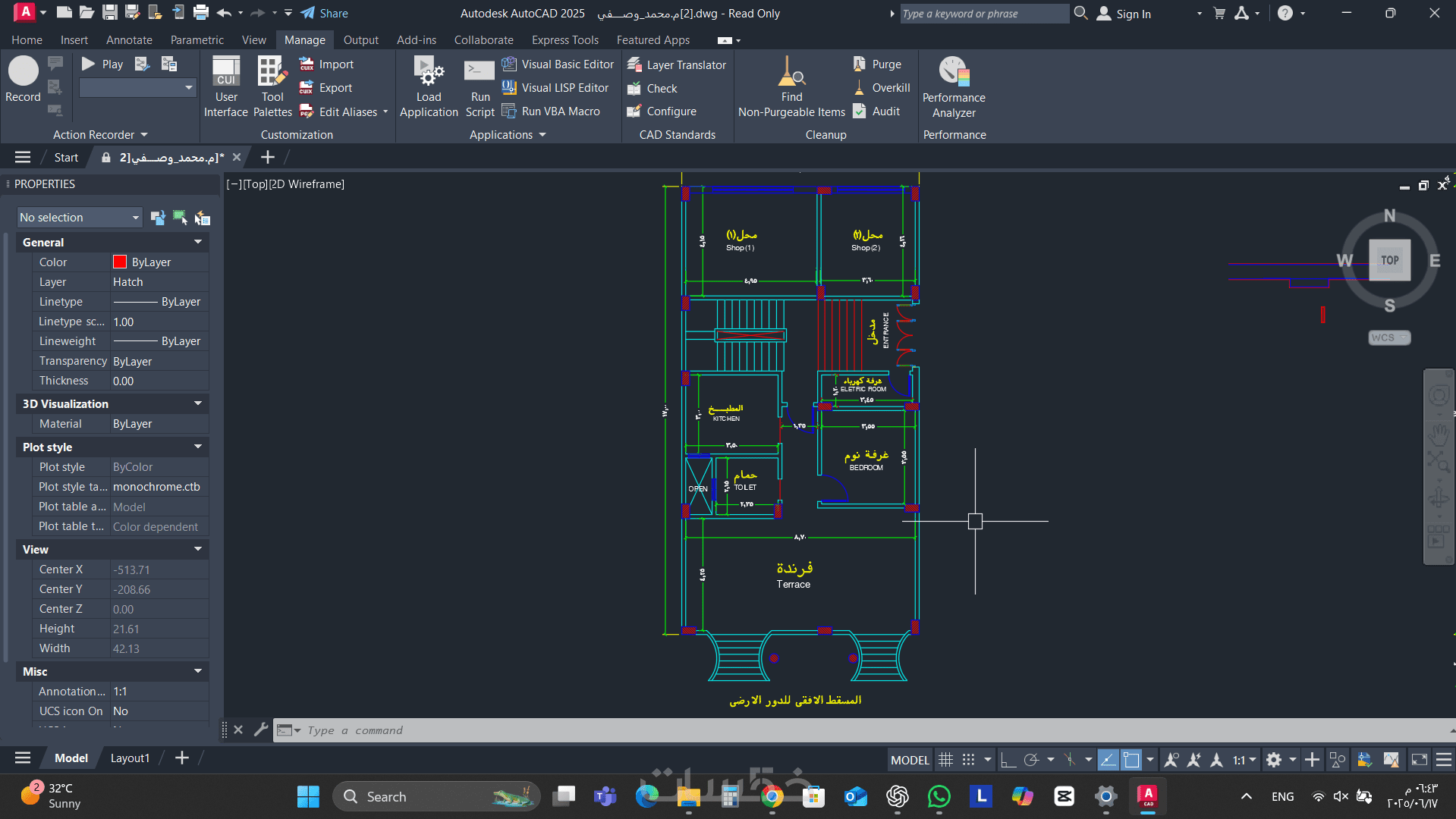
Task: Launch Run VBA Macro
Action: 551,111
